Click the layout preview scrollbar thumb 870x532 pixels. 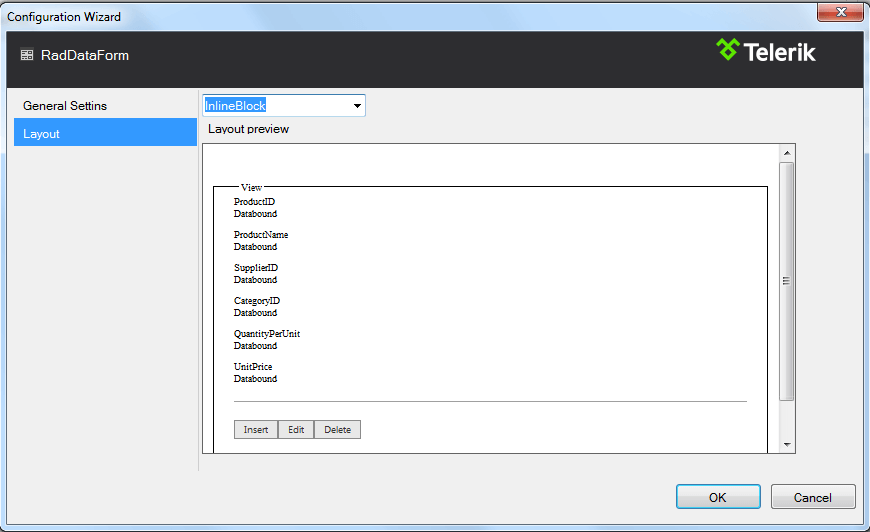click(x=787, y=281)
